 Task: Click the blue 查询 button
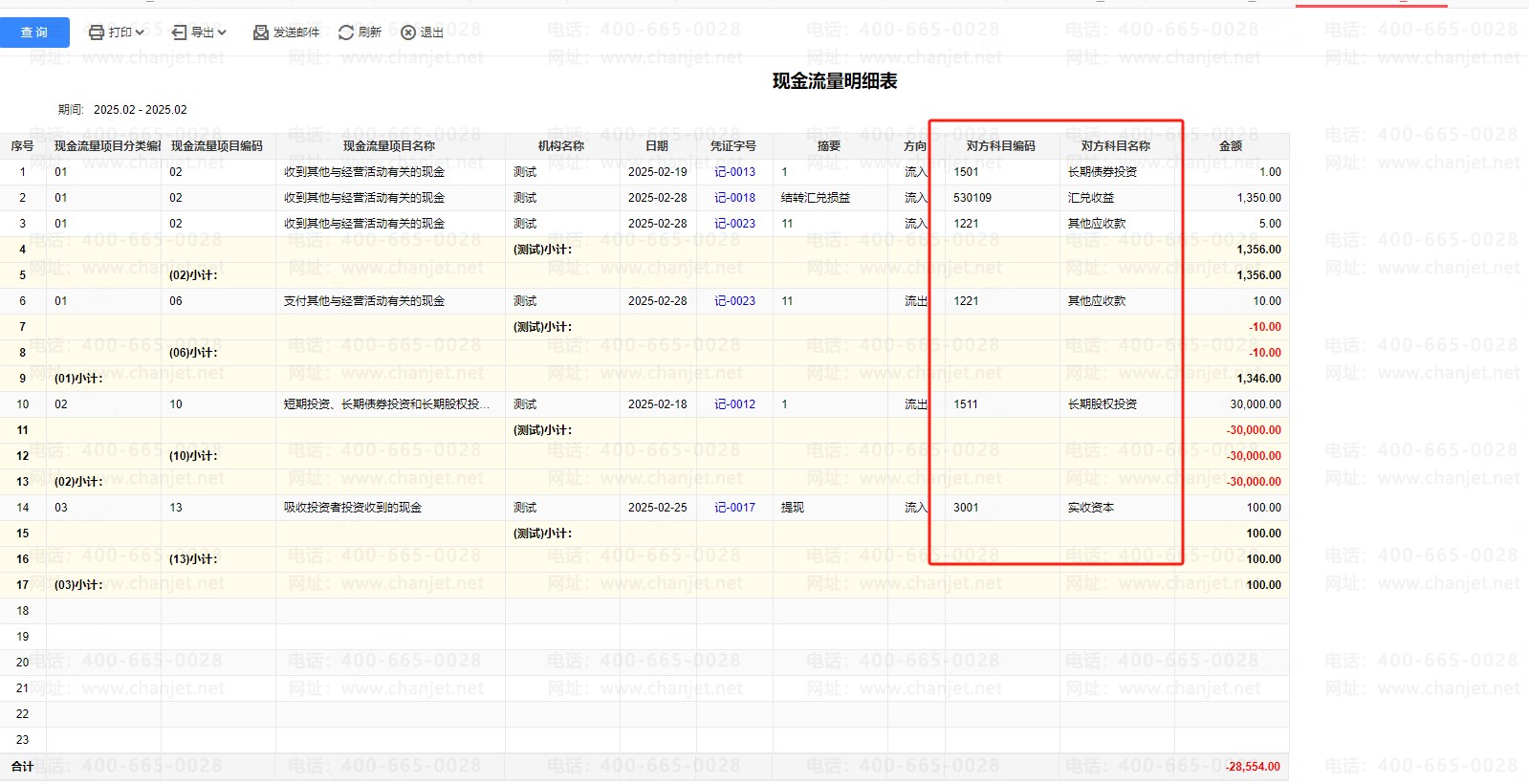point(34,33)
